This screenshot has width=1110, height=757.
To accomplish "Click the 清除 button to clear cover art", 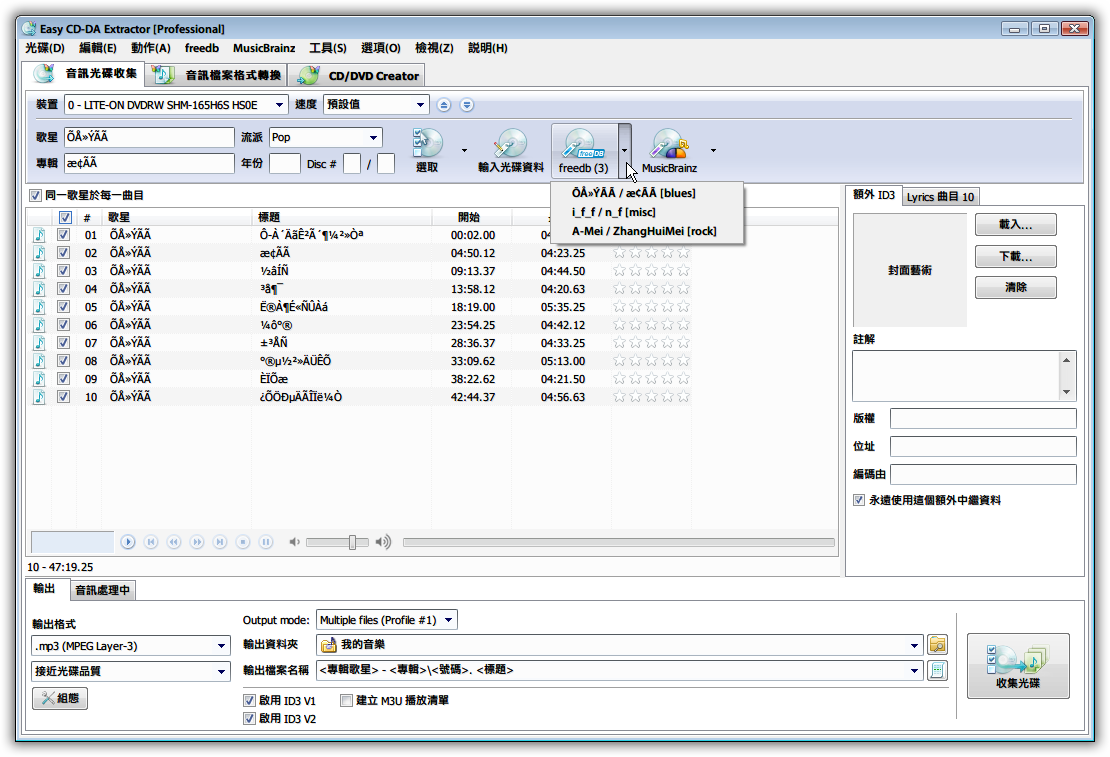I will click(x=1015, y=287).
